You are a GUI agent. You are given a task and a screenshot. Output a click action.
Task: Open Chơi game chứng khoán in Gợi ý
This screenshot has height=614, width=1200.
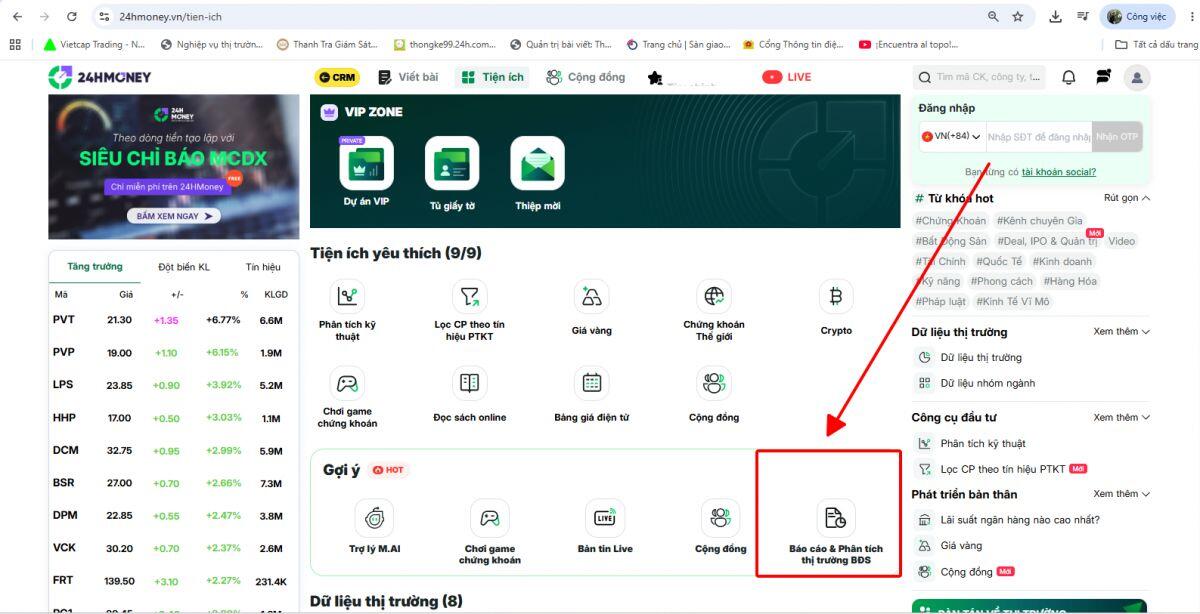(x=490, y=518)
